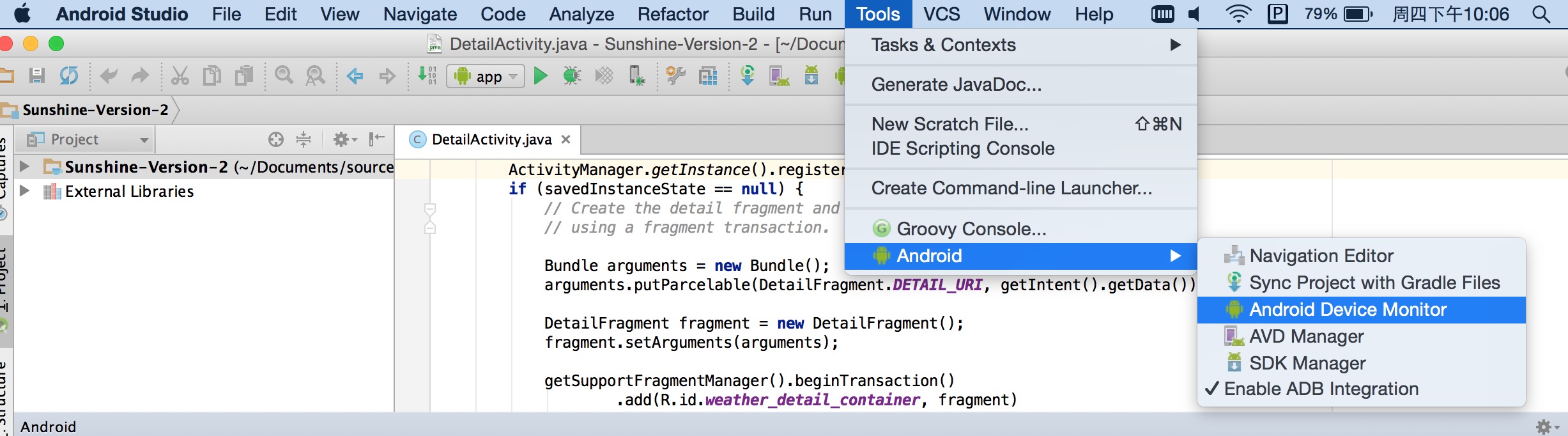The image size is (1568, 436).
Task: Expand the Tasks & Contexts submenu
Action: [x=1020, y=45]
